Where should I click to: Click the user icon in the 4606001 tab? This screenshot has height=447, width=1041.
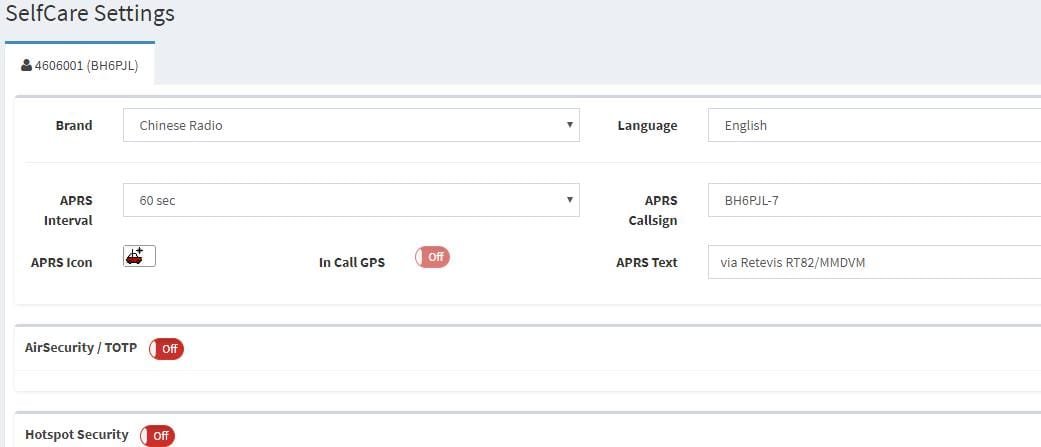(26, 67)
